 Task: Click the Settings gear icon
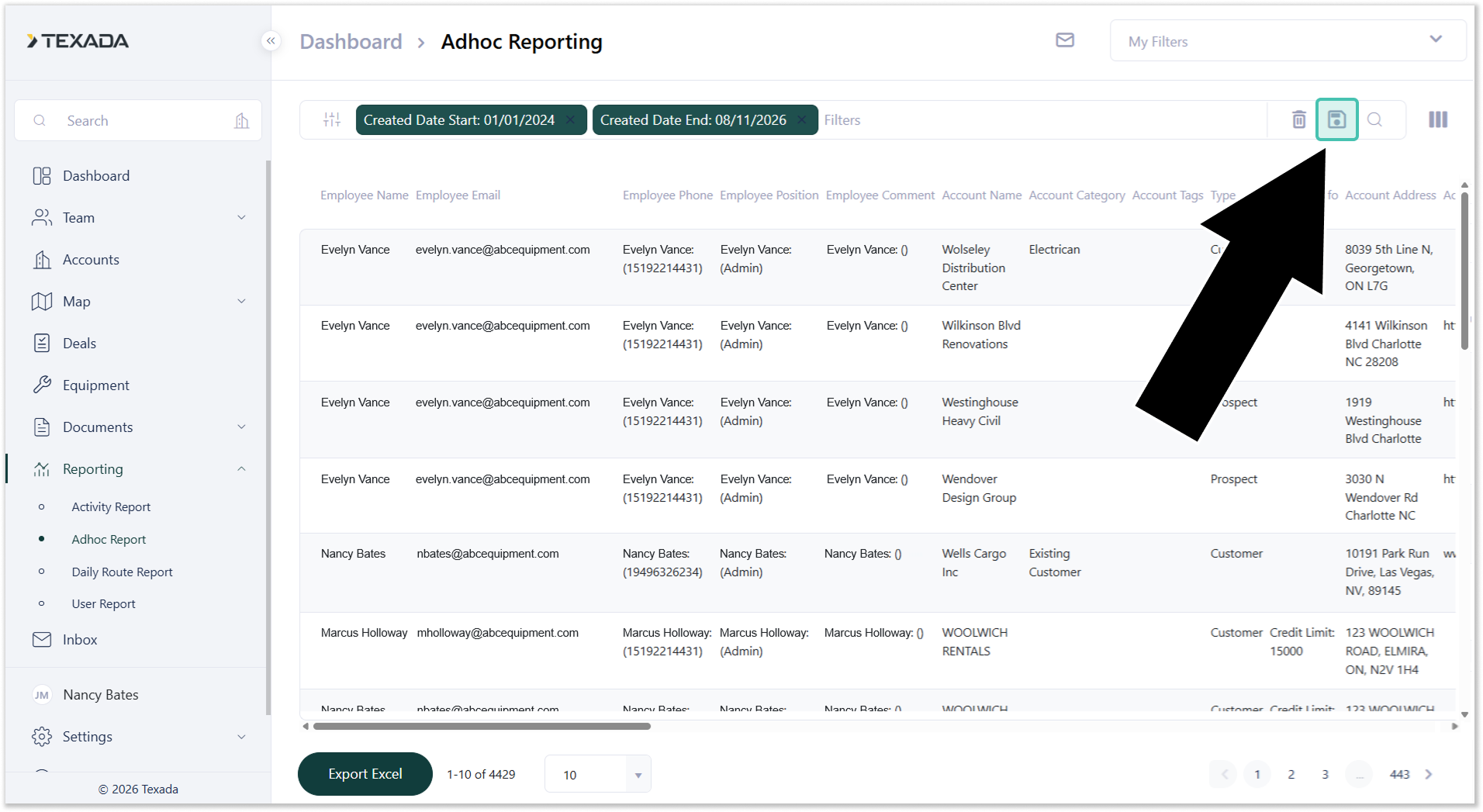tap(42, 737)
